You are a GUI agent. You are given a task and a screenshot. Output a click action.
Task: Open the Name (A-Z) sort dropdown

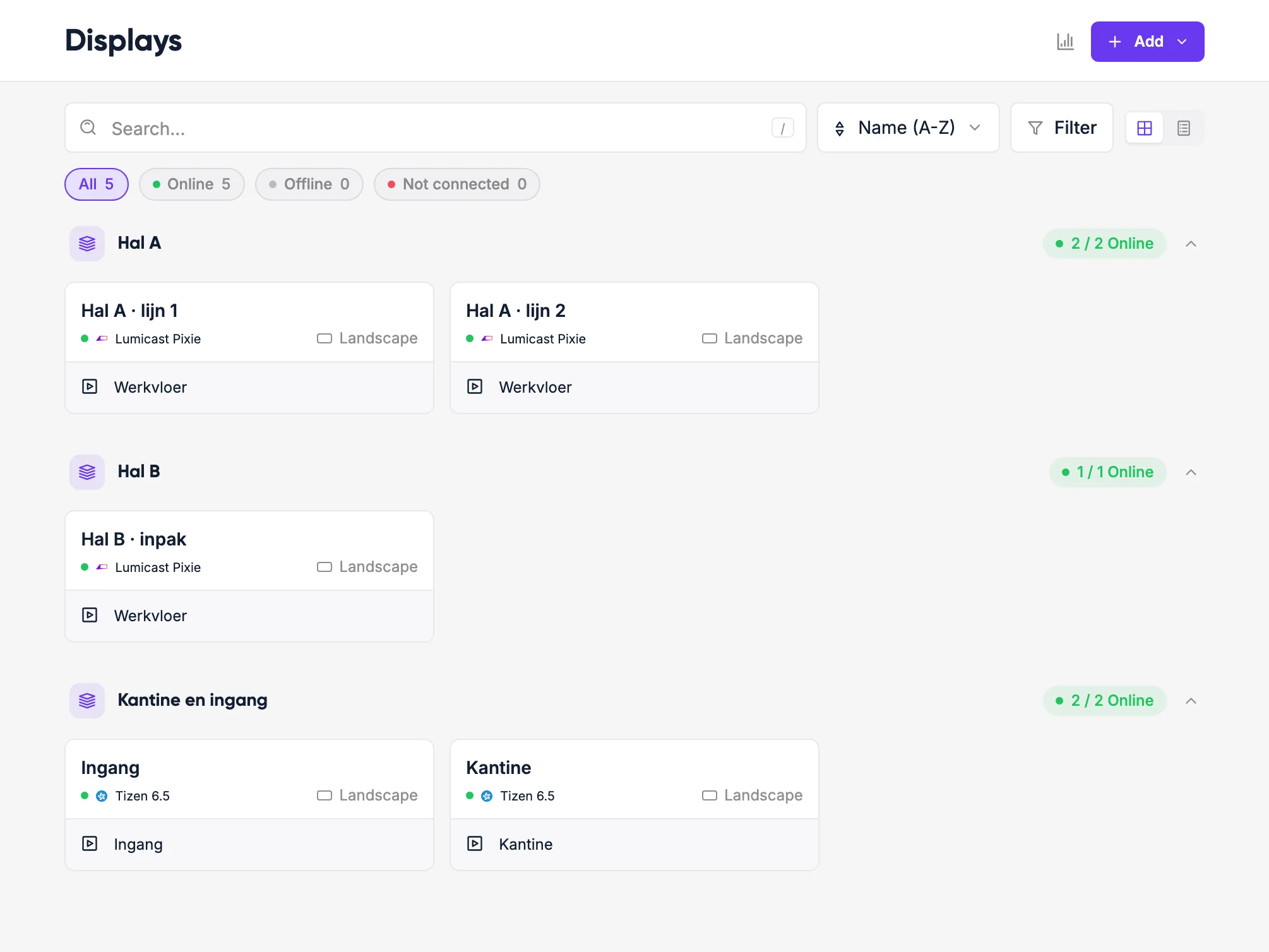[x=908, y=128]
